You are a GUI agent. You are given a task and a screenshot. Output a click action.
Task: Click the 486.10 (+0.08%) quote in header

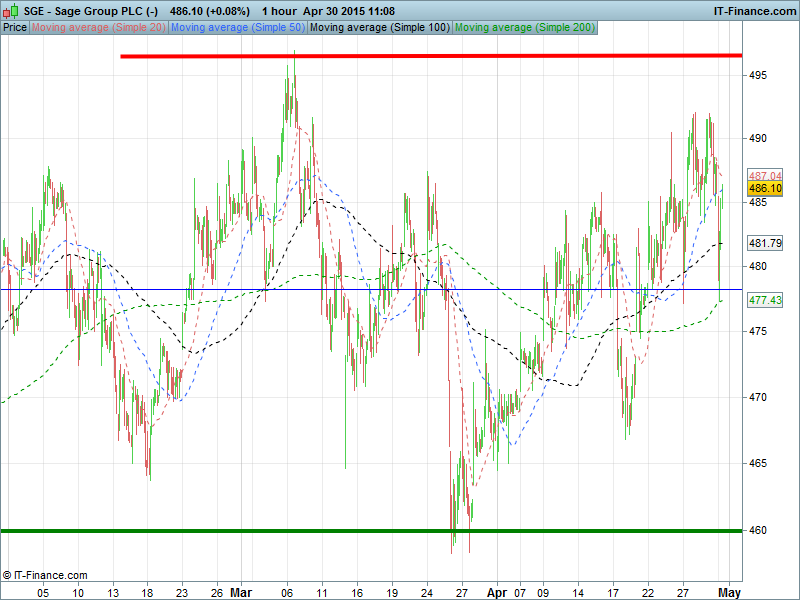(210, 10)
